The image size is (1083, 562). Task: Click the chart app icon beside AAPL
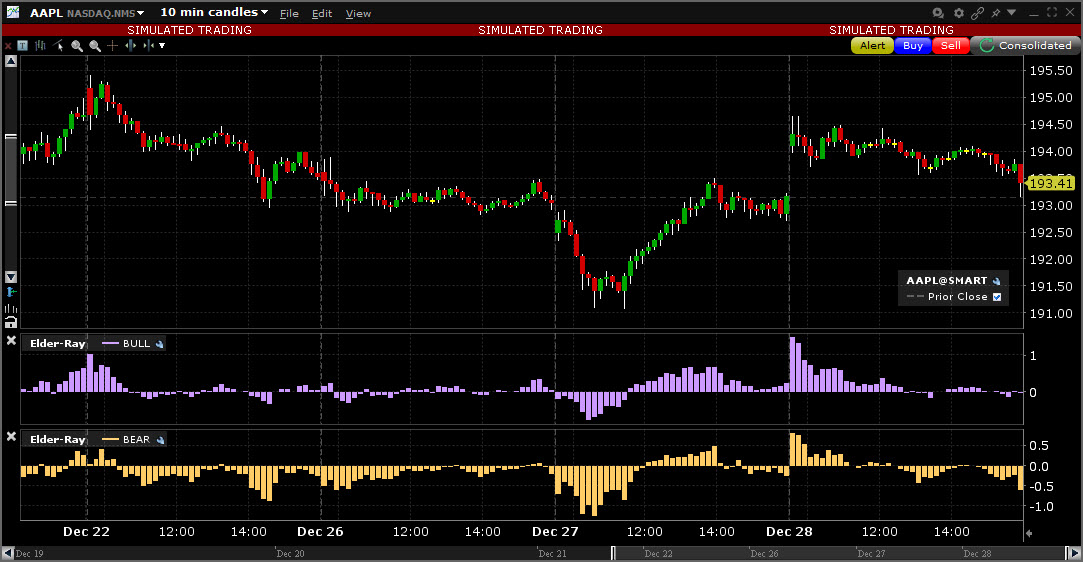point(12,12)
